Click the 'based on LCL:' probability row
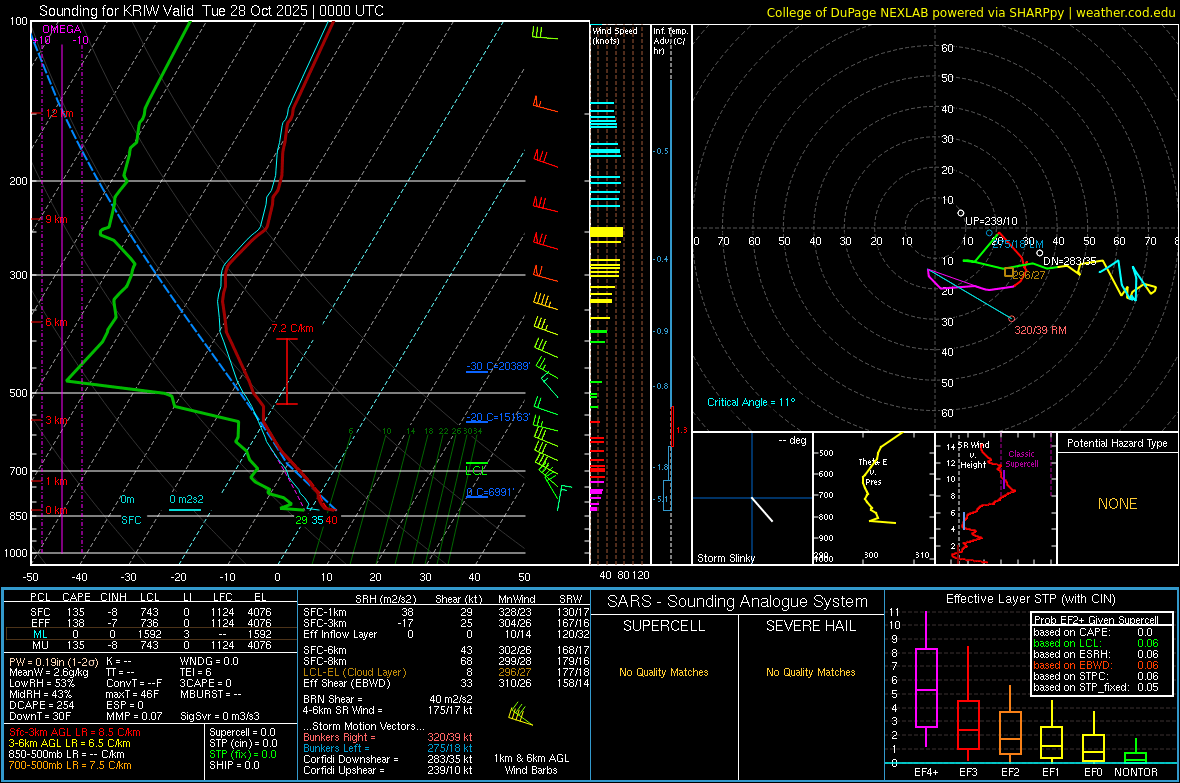The image size is (1180, 783). (x=1096, y=643)
